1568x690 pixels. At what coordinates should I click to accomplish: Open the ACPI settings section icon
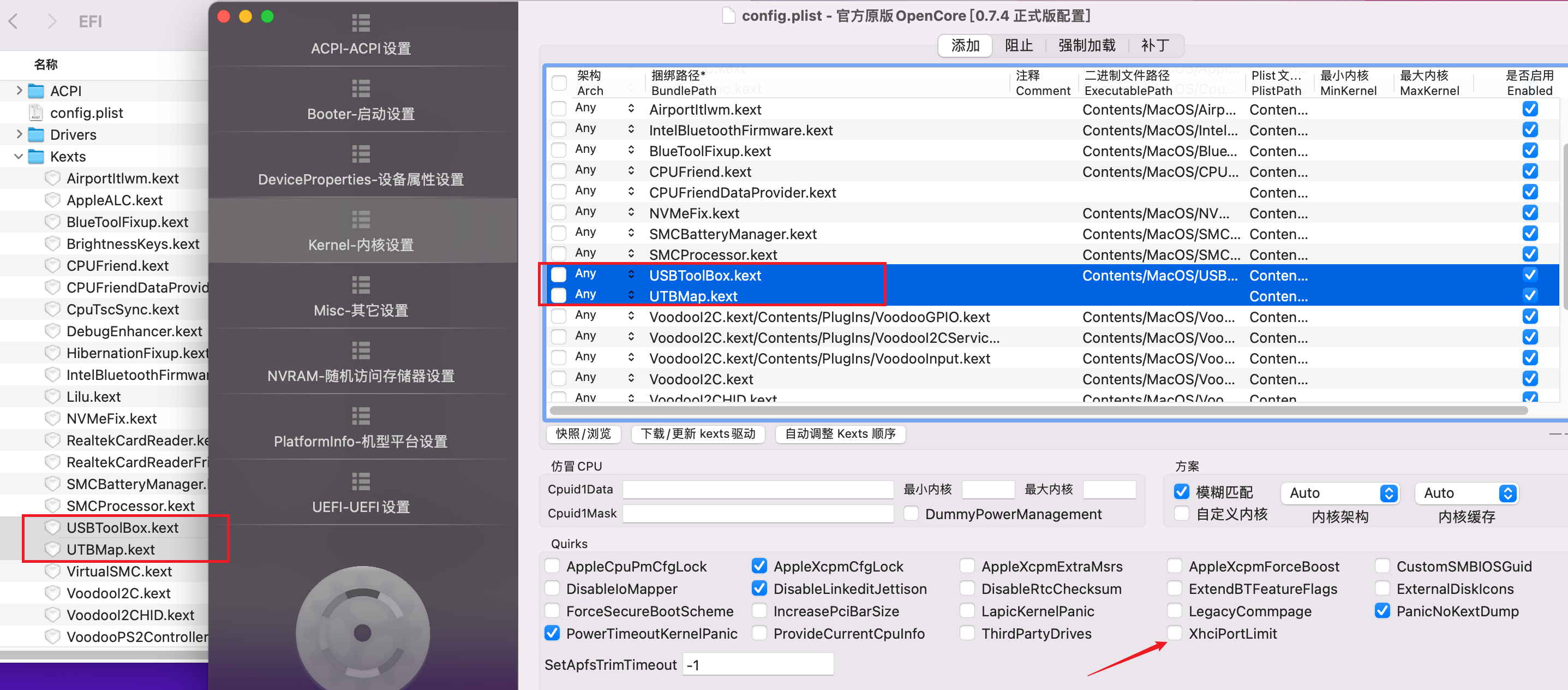click(361, 23)
